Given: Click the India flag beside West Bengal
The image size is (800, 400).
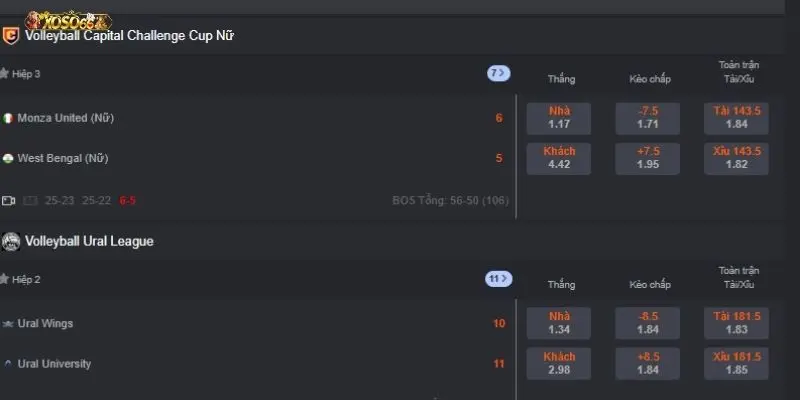Looking at the screenshot, I should coord(8,159).
